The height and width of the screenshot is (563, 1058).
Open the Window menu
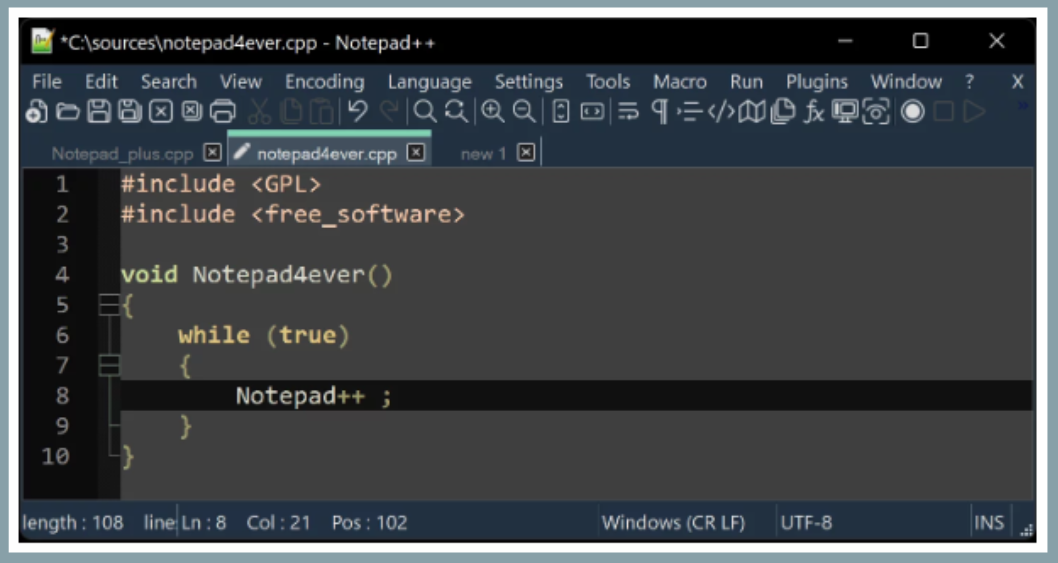pyautogui.click(x=906, y=82)
